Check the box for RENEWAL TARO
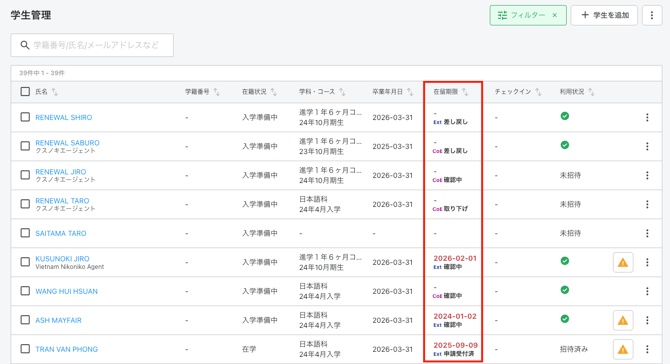This screenshot has height=364, width=670. (25, 204)
